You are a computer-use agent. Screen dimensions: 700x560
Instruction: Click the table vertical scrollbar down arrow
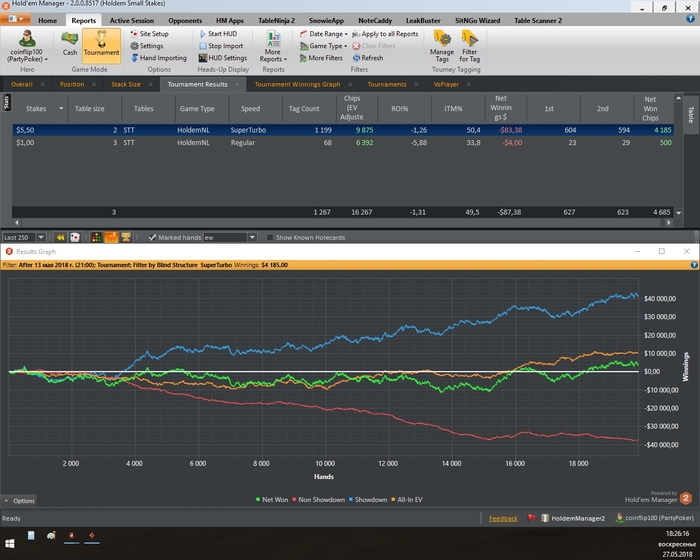pyautogui.click(x=679, y=213)
